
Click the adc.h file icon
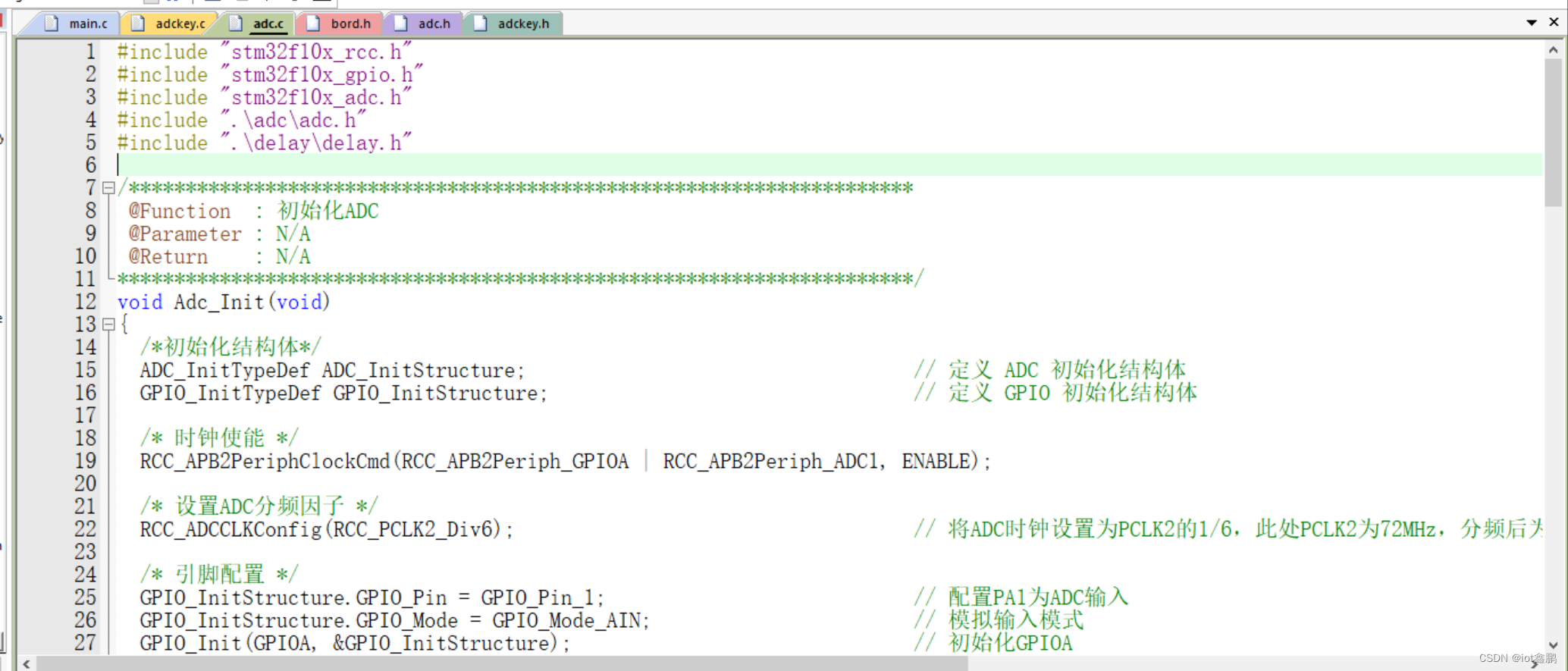pyautogui.click(x=400, y=24)
